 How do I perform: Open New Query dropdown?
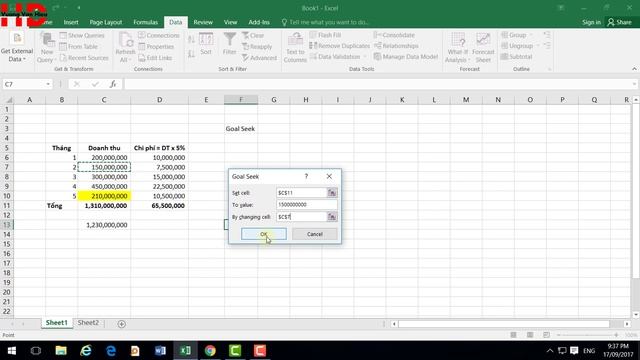point(47,47)
